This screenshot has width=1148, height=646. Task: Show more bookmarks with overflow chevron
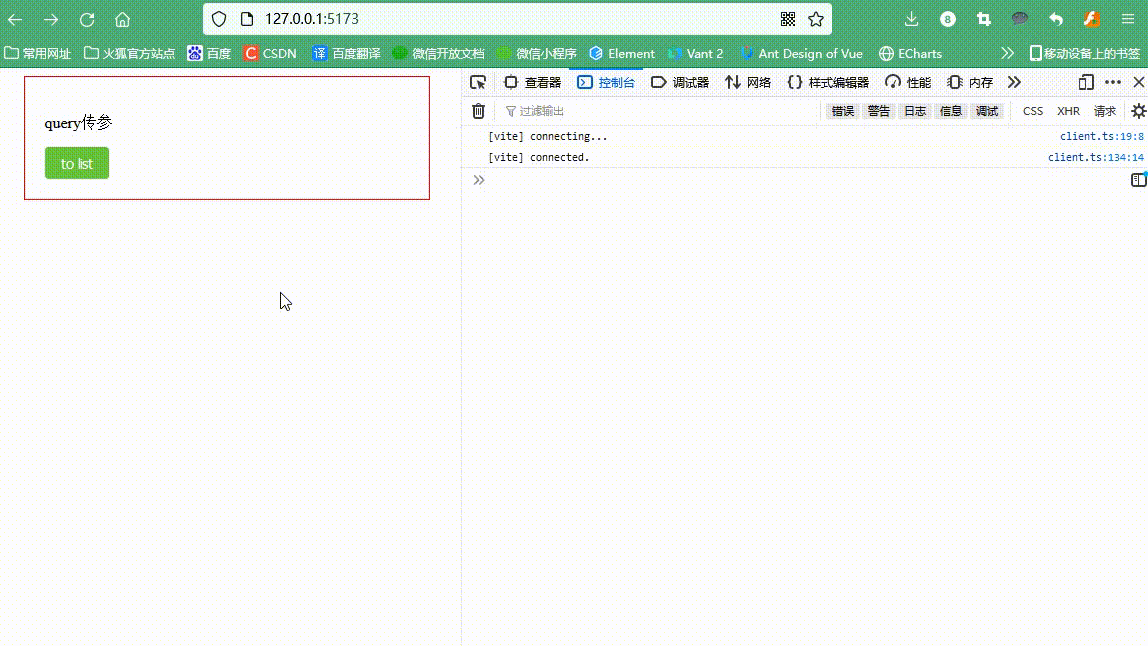coord(1007,53)
